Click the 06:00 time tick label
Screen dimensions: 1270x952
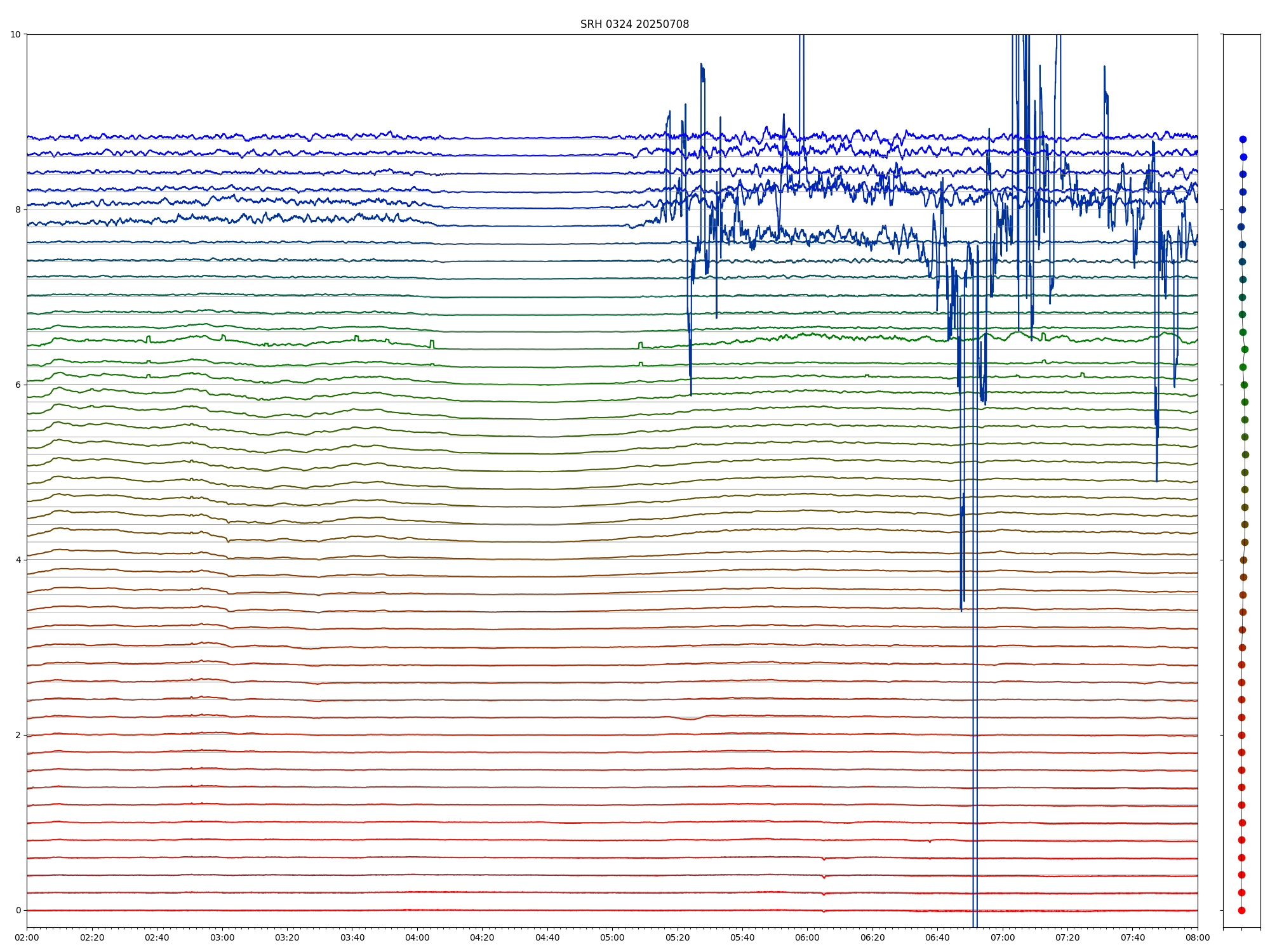[x=807, y=937]
